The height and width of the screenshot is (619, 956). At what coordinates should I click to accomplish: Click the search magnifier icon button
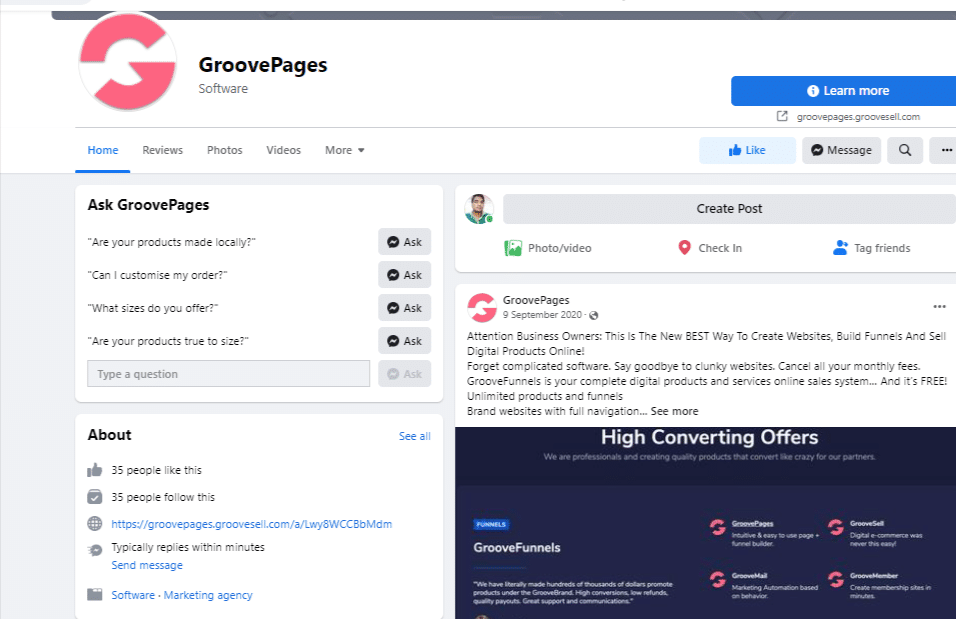coord(905,150)
